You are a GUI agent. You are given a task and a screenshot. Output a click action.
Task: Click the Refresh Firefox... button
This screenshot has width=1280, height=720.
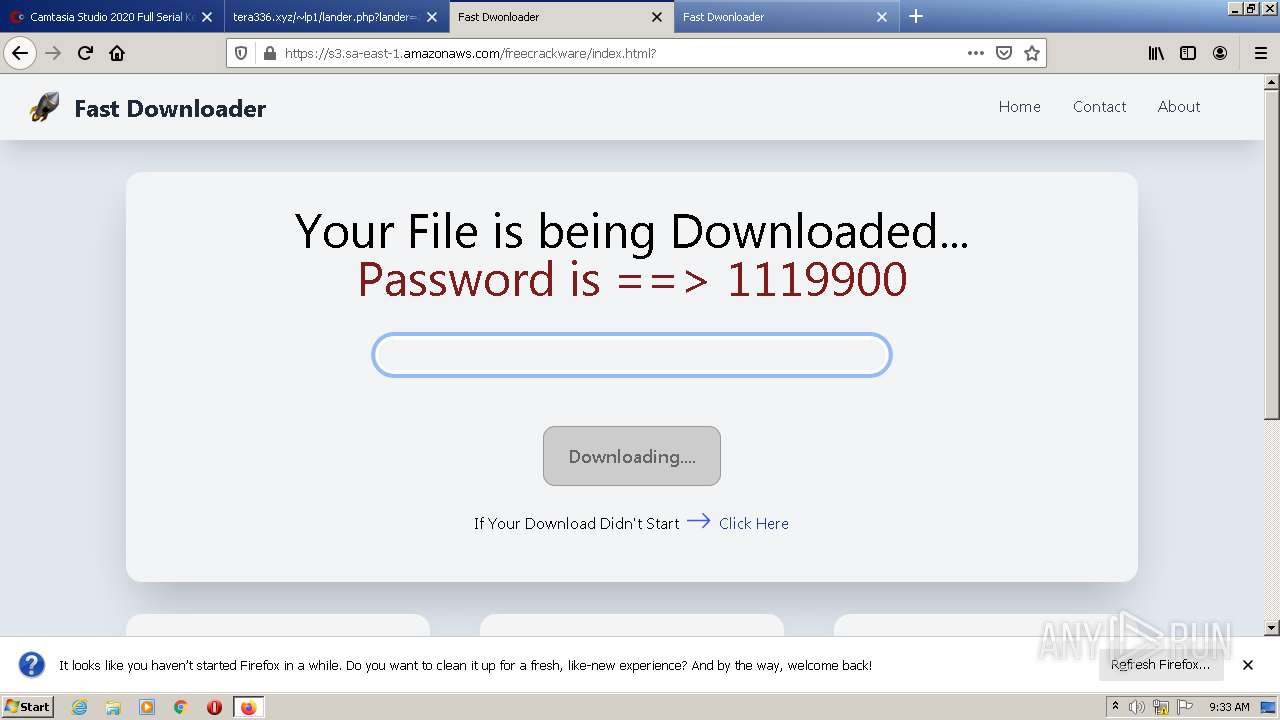coord(1160,665)
